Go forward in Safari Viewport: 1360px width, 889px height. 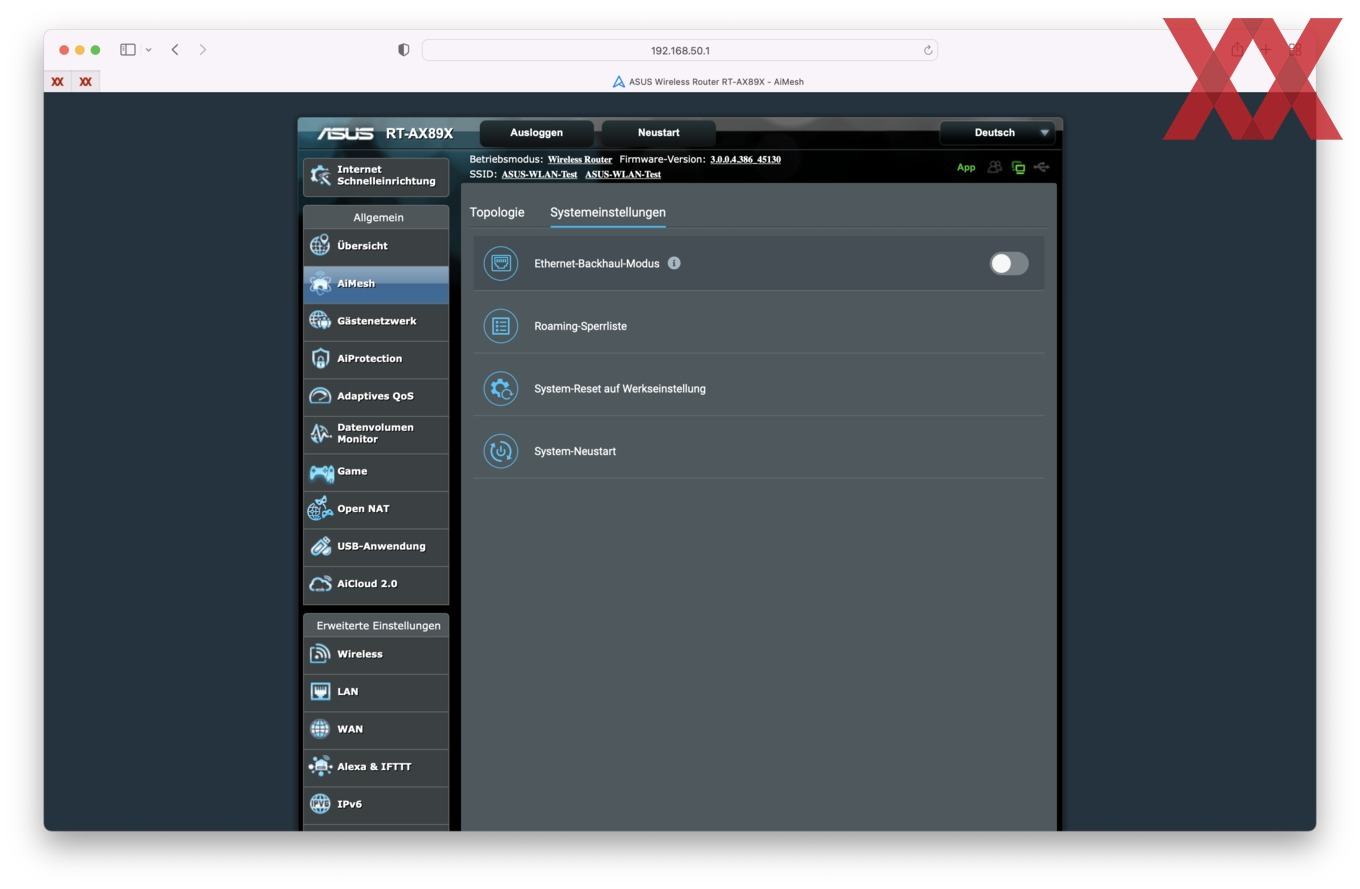coord(203,50)
